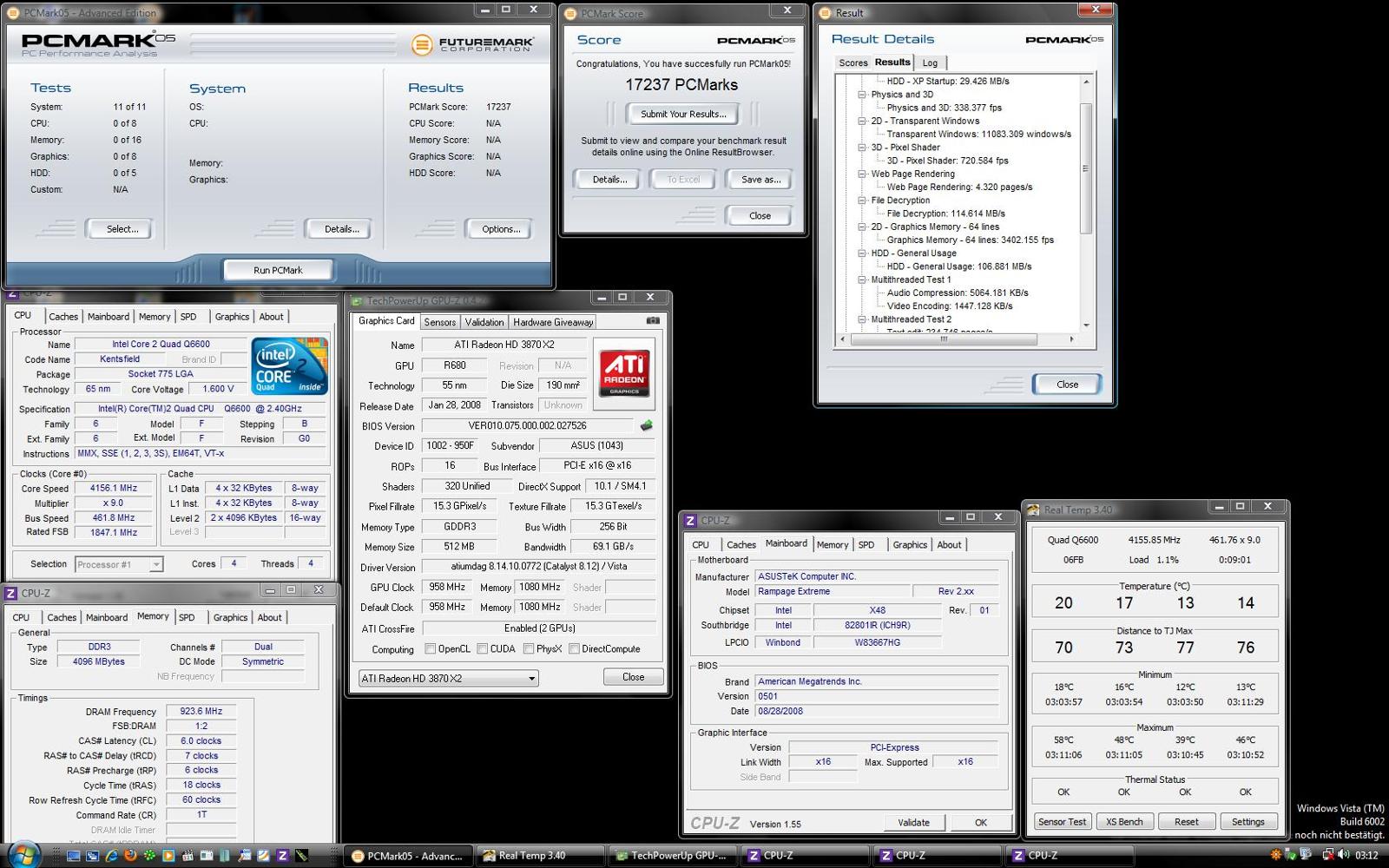This screenshot has height=868, width=1389.
Task: Collapse the HDD - General Usage node
Action: (x=862, y=253)
